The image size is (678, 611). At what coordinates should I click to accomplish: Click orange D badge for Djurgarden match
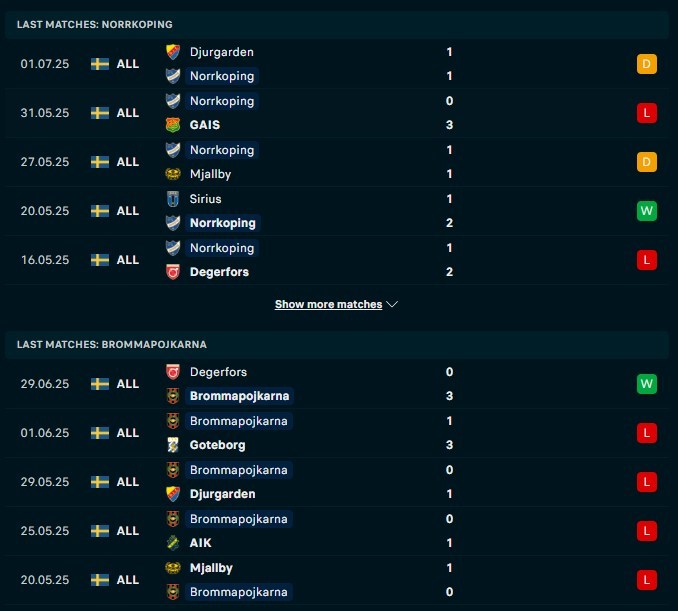[x=646, y=64]
